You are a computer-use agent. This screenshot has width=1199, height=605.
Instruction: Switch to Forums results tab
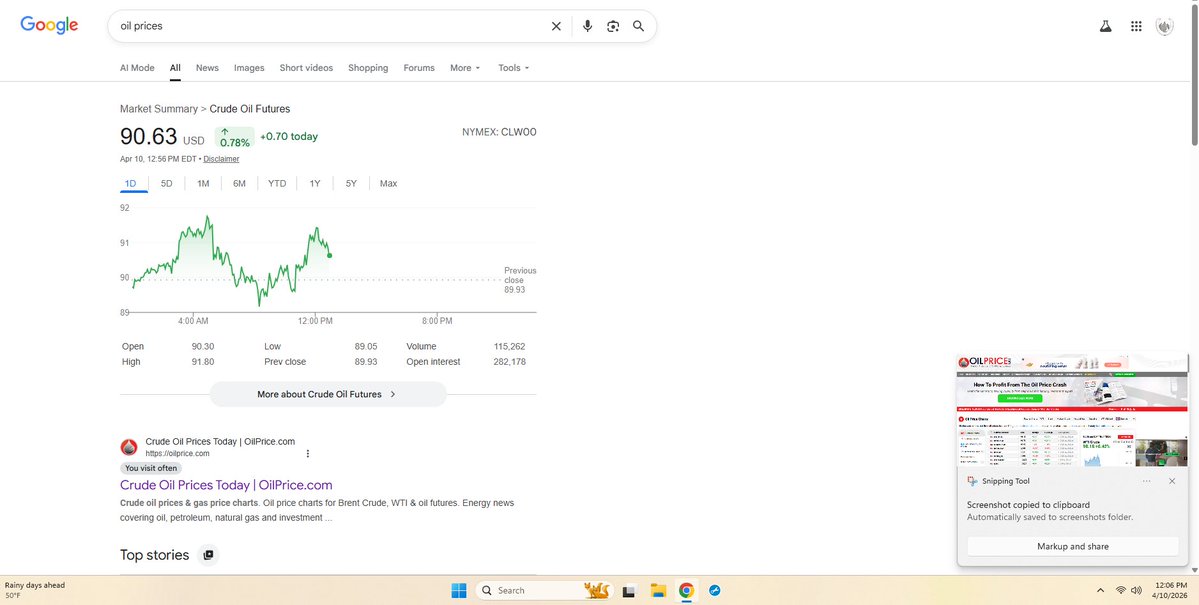[x=419, y=68]
